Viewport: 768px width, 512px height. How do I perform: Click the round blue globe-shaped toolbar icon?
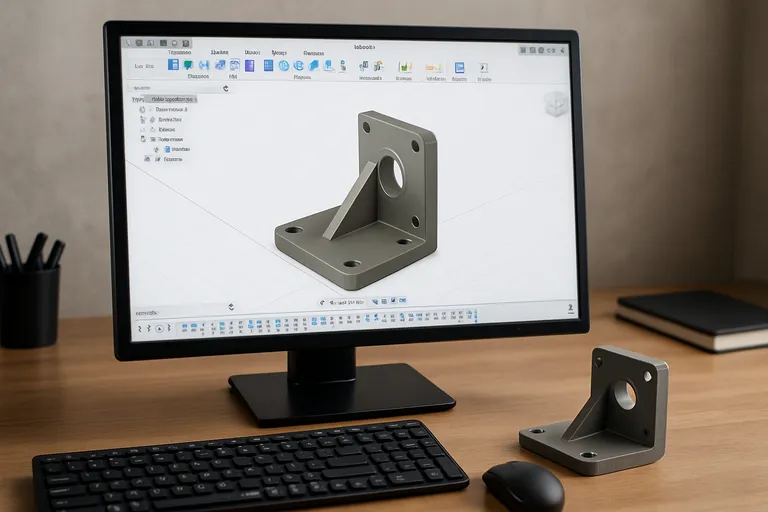coord(283,66)
